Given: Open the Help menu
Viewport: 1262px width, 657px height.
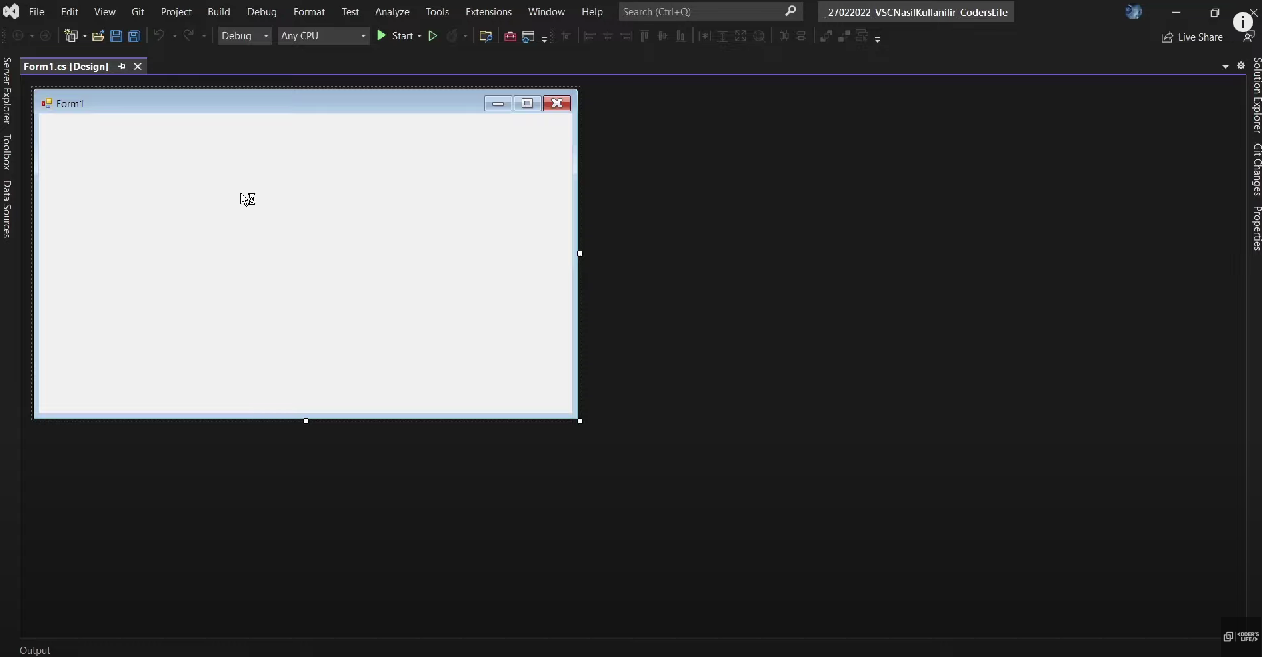Looking at the screenshot, I should coord(592,12).
